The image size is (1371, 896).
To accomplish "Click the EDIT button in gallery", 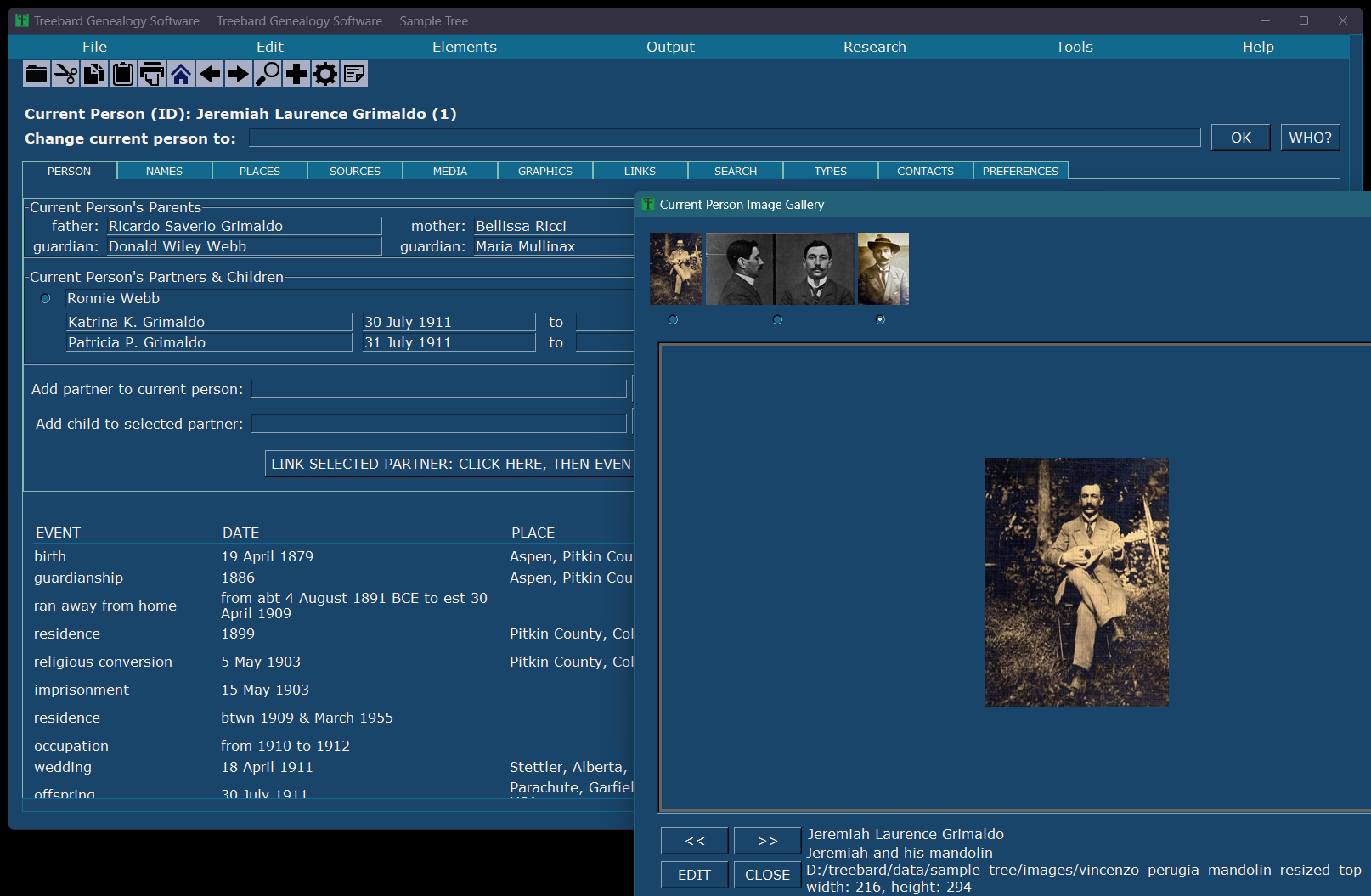I will [x=694, y=875].
